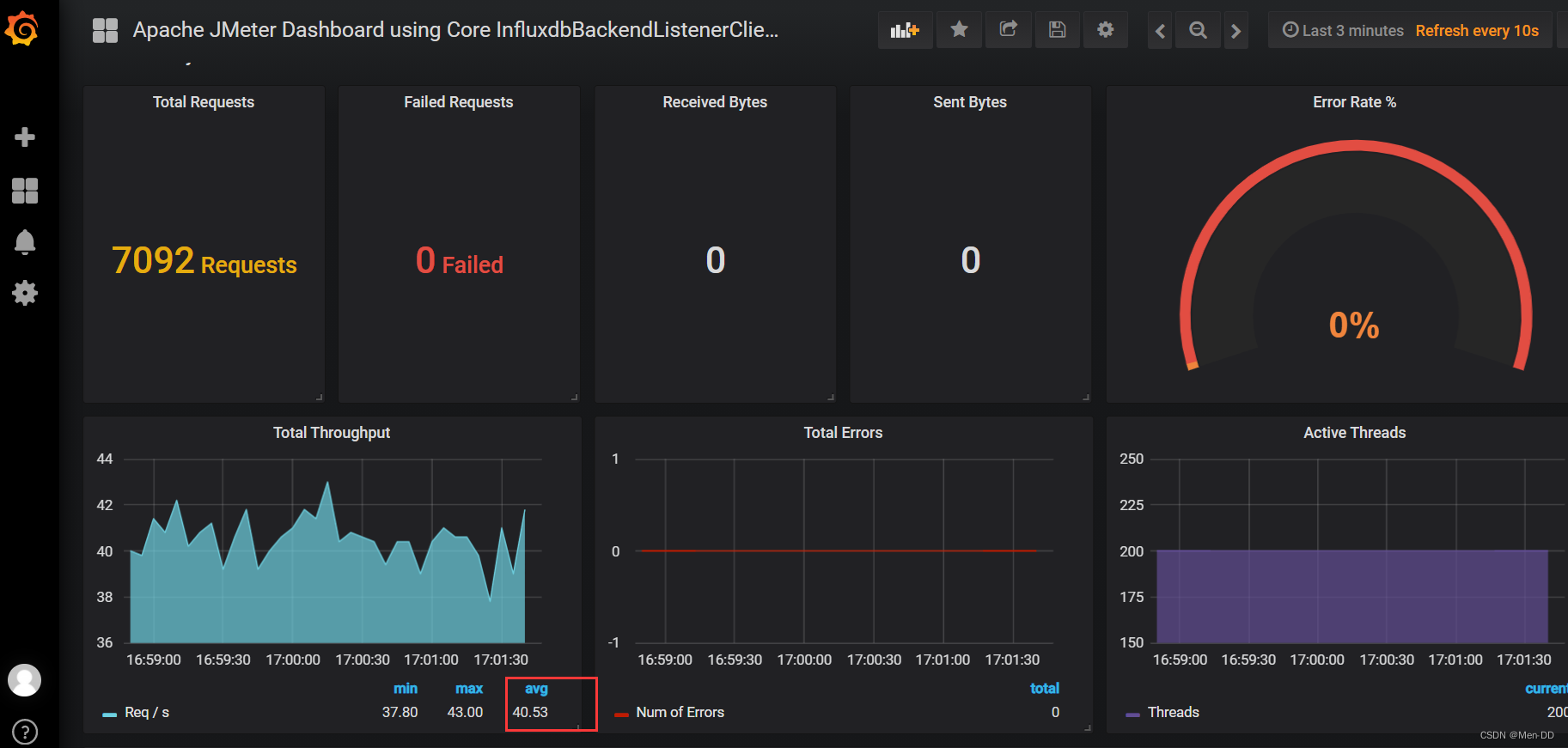Sort Total Throughput legend by avg
This screenshot has height=748, width=1568.
(536, 689)
